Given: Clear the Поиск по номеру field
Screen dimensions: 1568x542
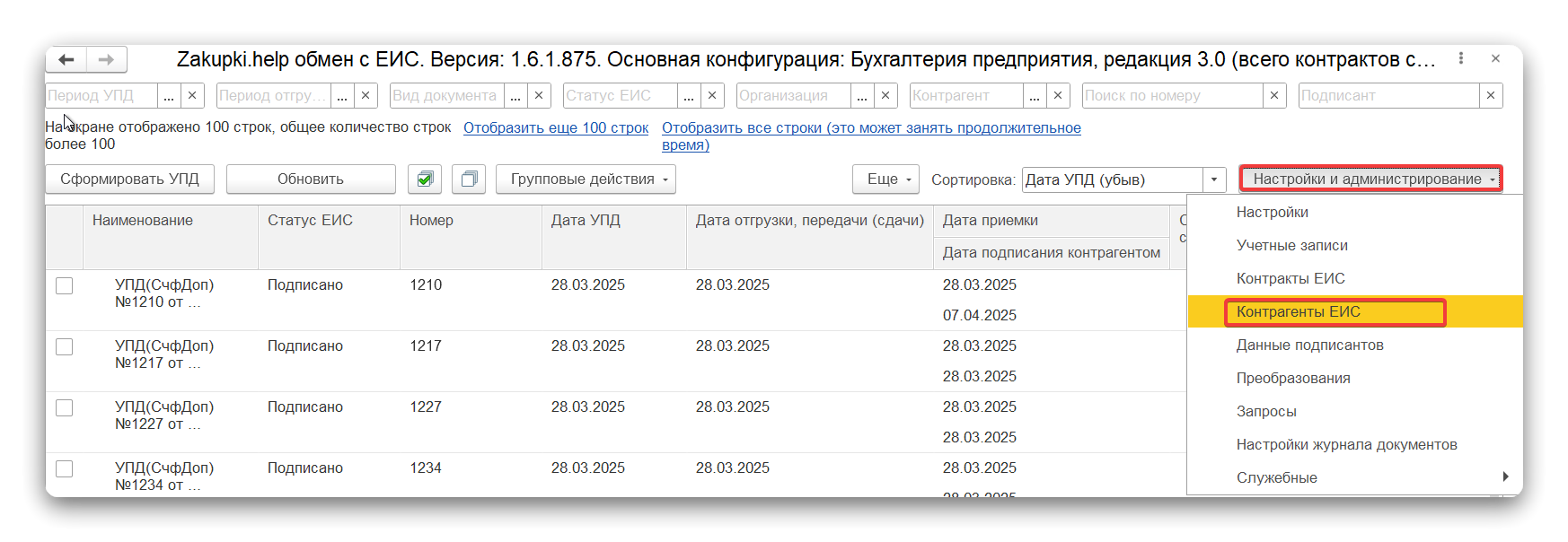Looking at the screenshot, I should tap(1274, 95).
